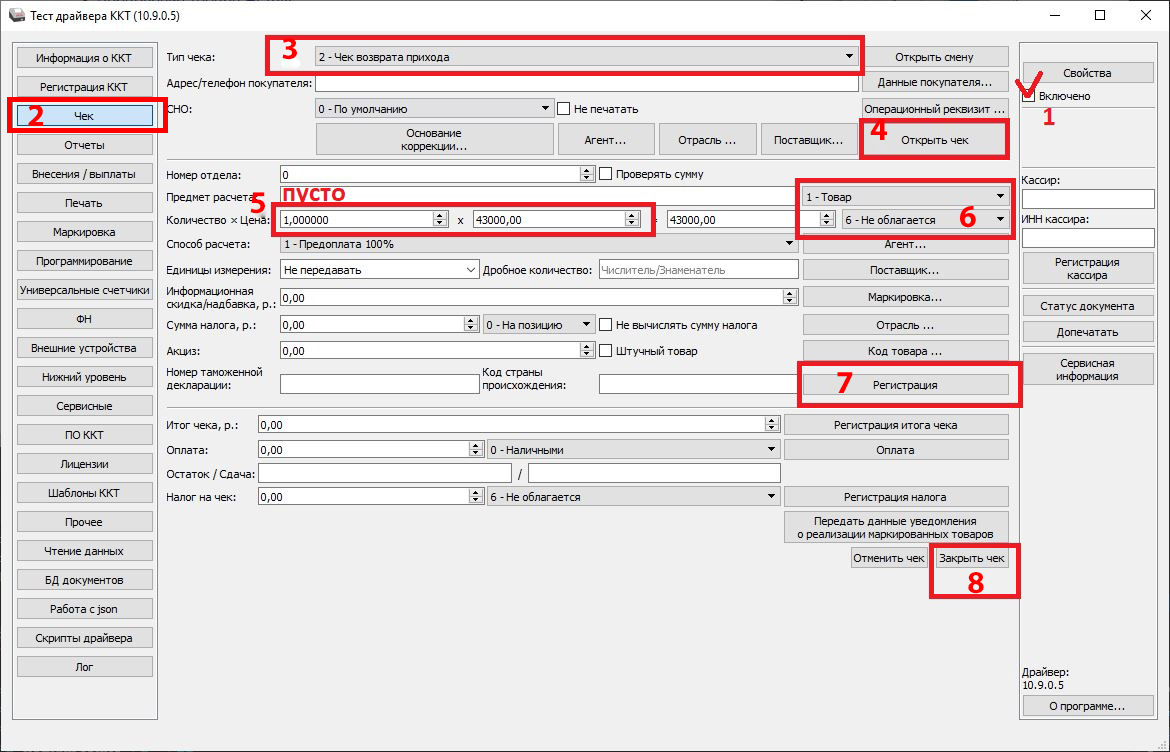Image resolution: width=1170 pixels, height=752 pixels.
Task: Switch to the Чек section
Action: click(x=85, y=116)
